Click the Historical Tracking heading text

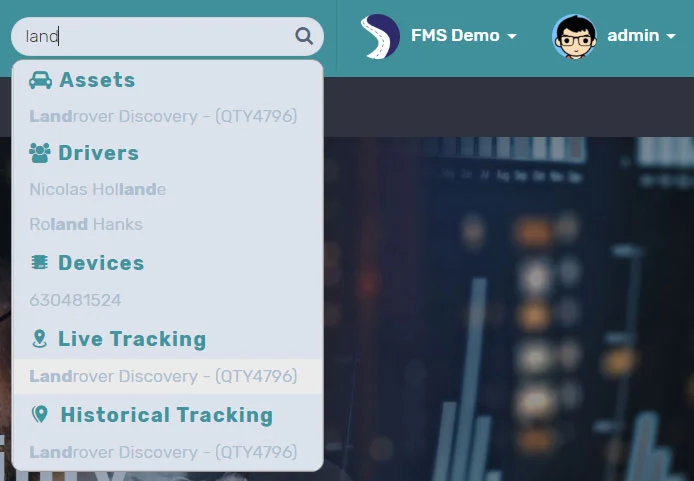coord(166,415)
